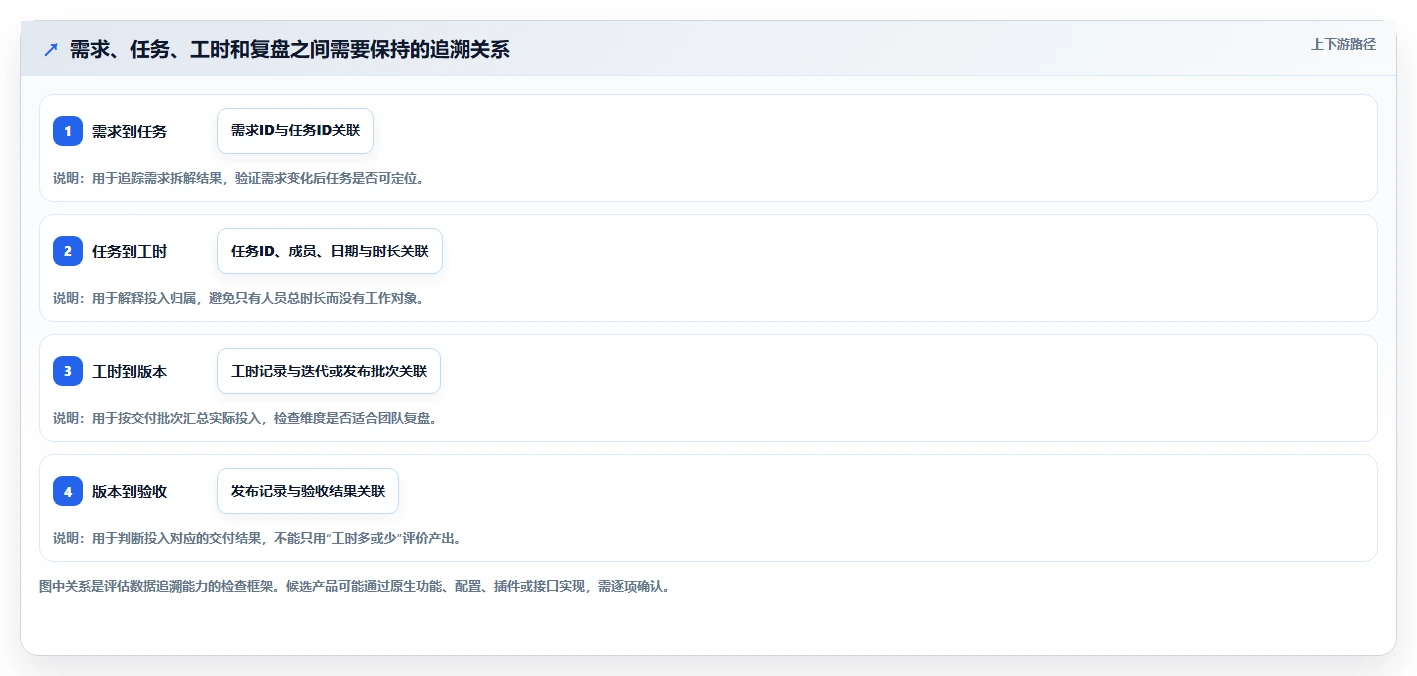This screenshot has width=1417, height=676.
Task: Click the step 4 number badge
Action: [68, 491]
